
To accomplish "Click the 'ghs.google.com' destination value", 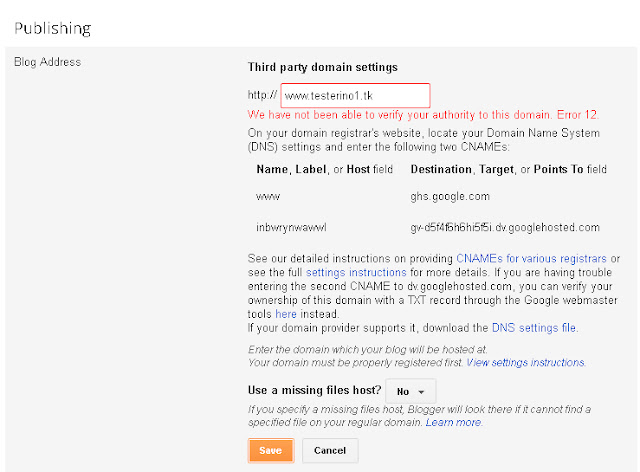I will (450, 196).
